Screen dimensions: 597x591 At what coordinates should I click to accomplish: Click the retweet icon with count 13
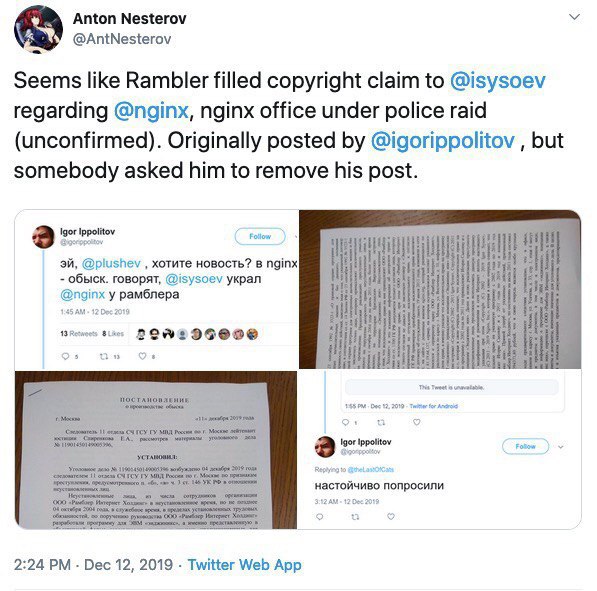[104, 356]
